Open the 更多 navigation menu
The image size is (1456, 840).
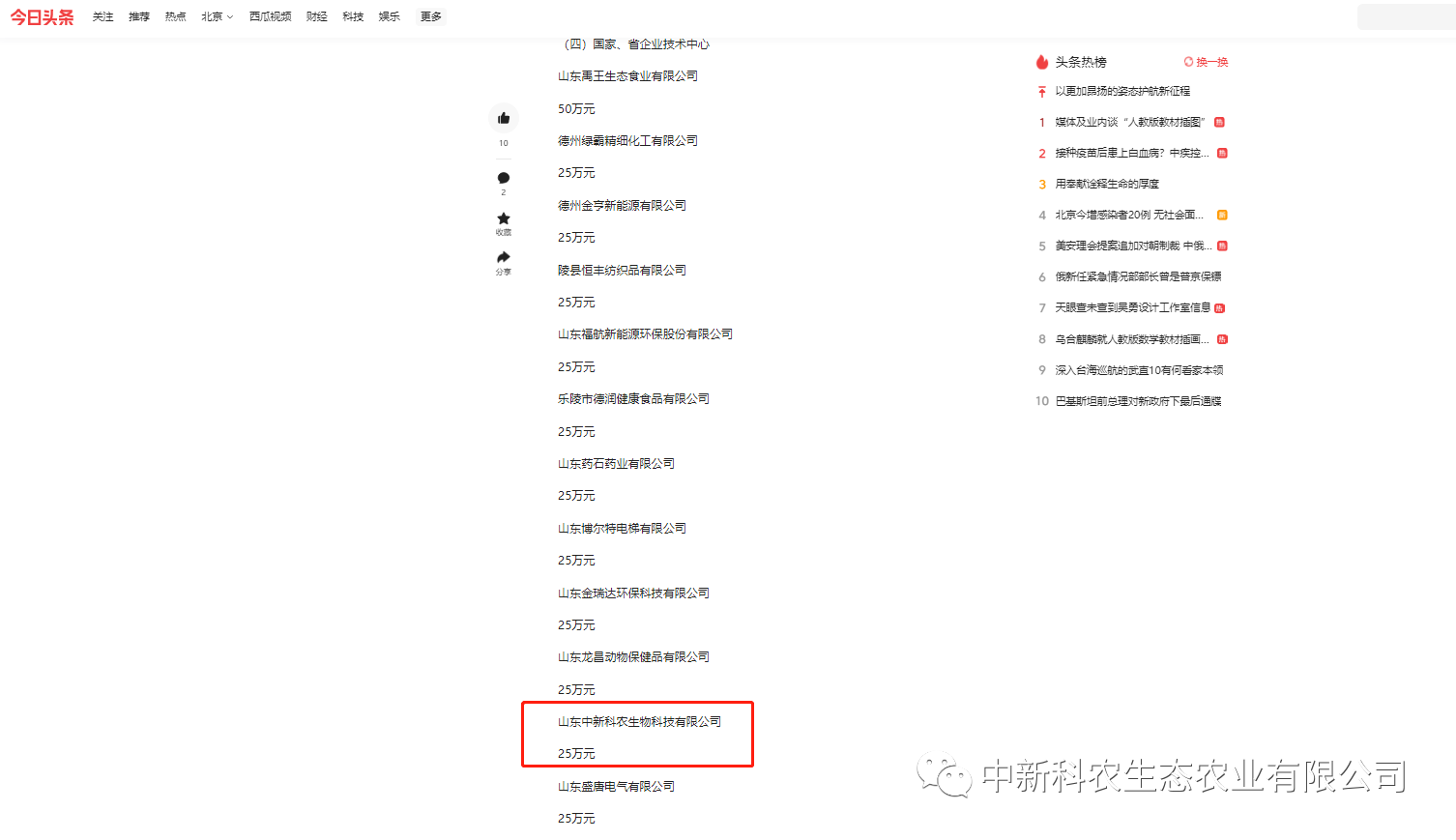click(430, 16)
